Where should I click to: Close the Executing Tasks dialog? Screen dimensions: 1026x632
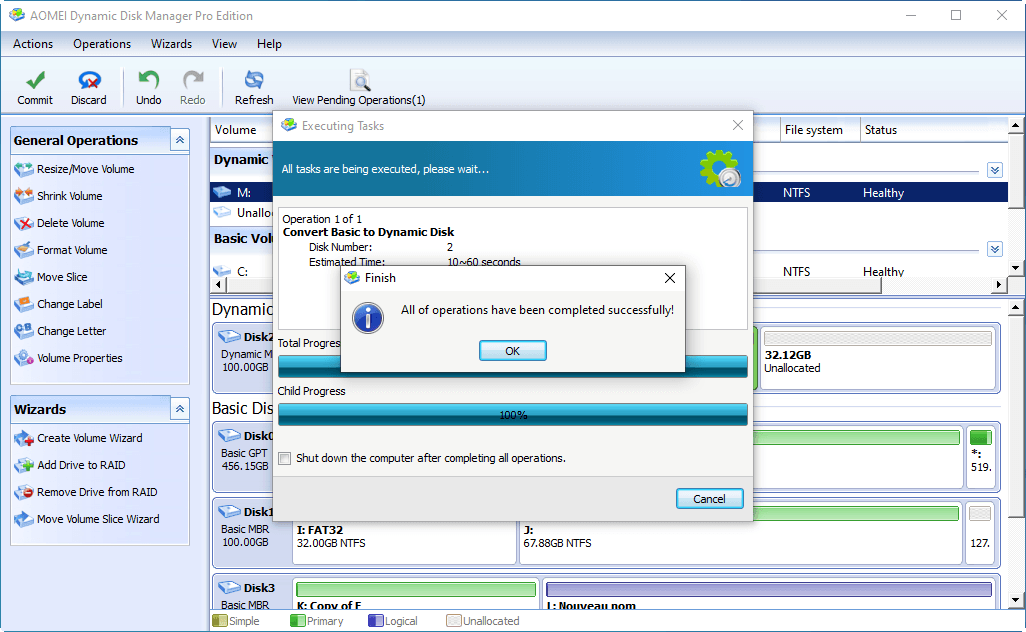[x=737, y=125]
